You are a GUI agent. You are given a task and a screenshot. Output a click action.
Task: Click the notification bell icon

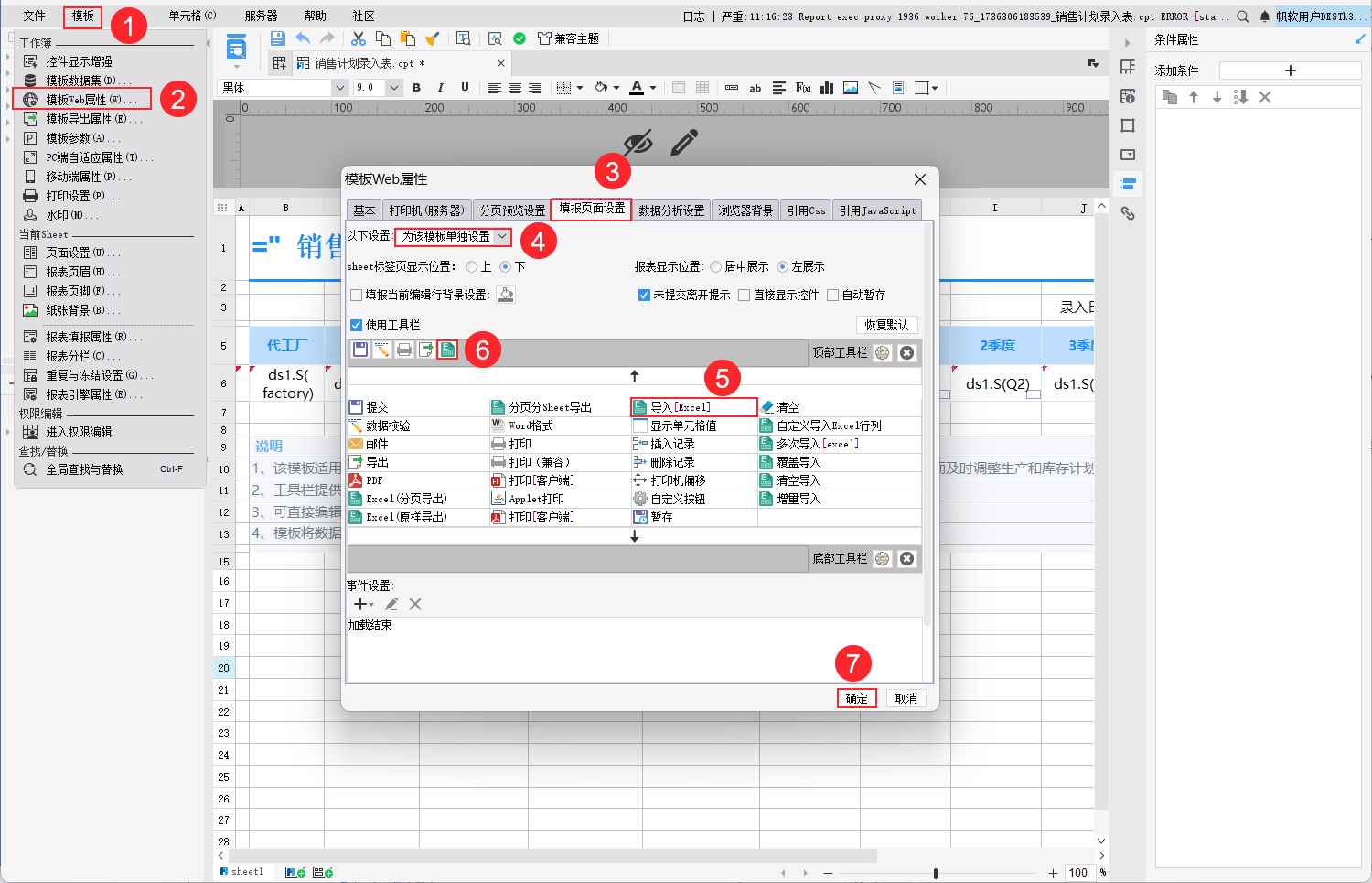click(1265, 16)
